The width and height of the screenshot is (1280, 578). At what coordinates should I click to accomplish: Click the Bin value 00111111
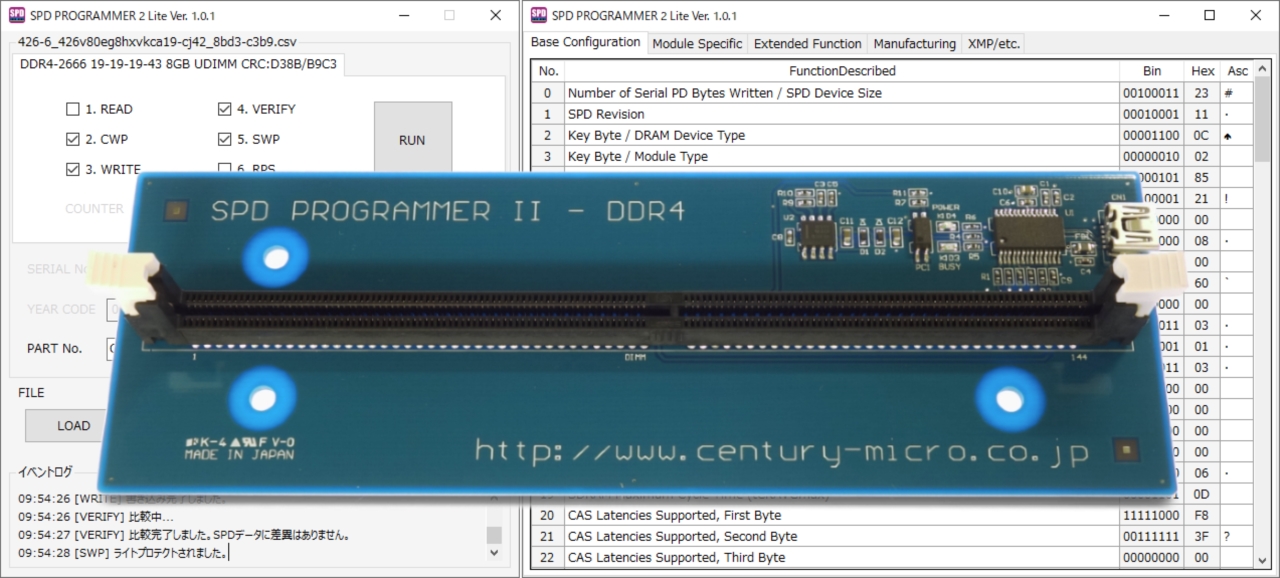[x=1152, y=536]
